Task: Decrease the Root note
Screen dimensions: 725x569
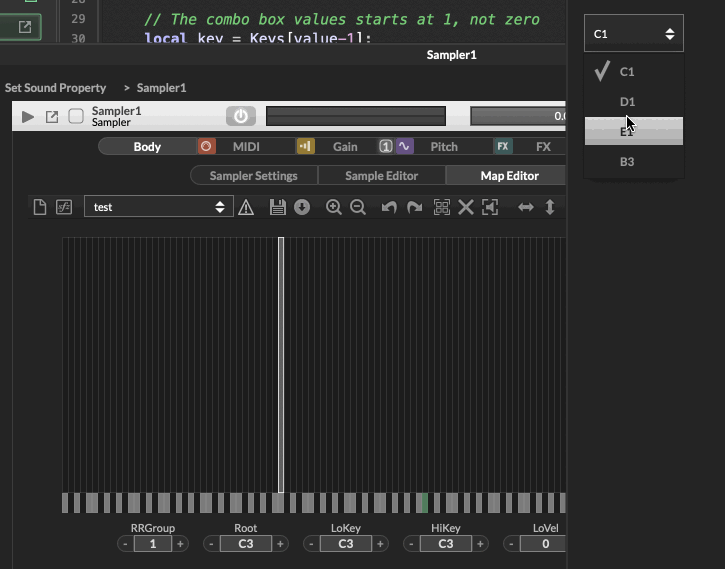Action: pyautogui.click(x=211, y=544)
